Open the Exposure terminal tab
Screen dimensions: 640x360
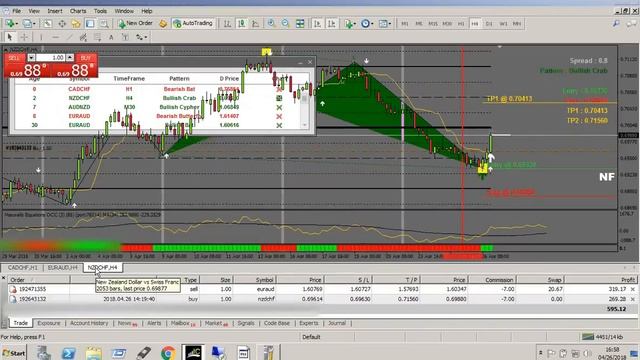point(49,323)
